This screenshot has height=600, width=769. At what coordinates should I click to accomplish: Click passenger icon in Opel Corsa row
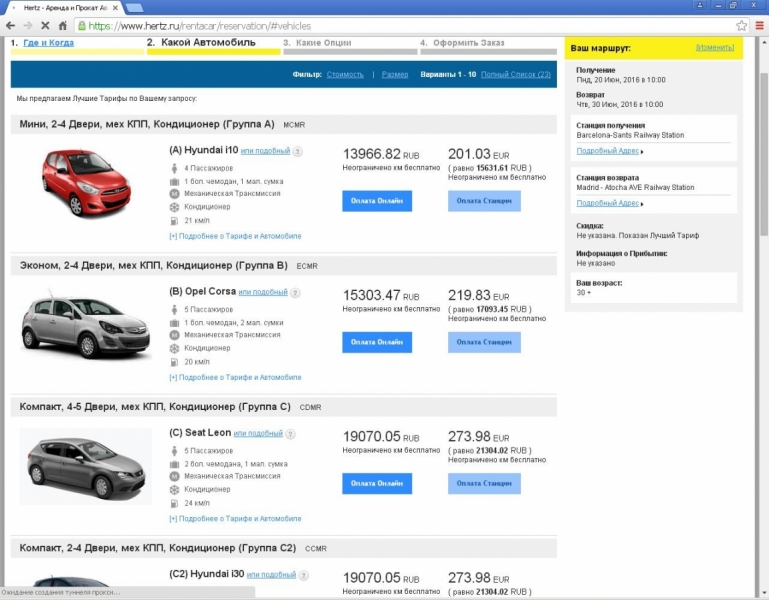[174, 310]
